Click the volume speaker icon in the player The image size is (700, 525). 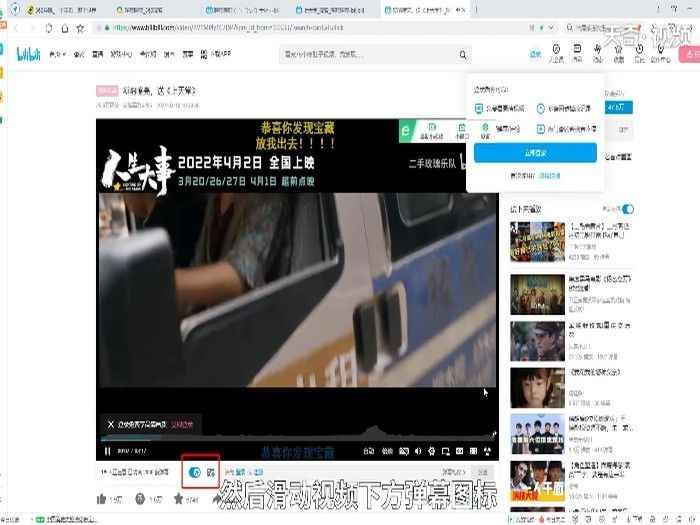418,451
